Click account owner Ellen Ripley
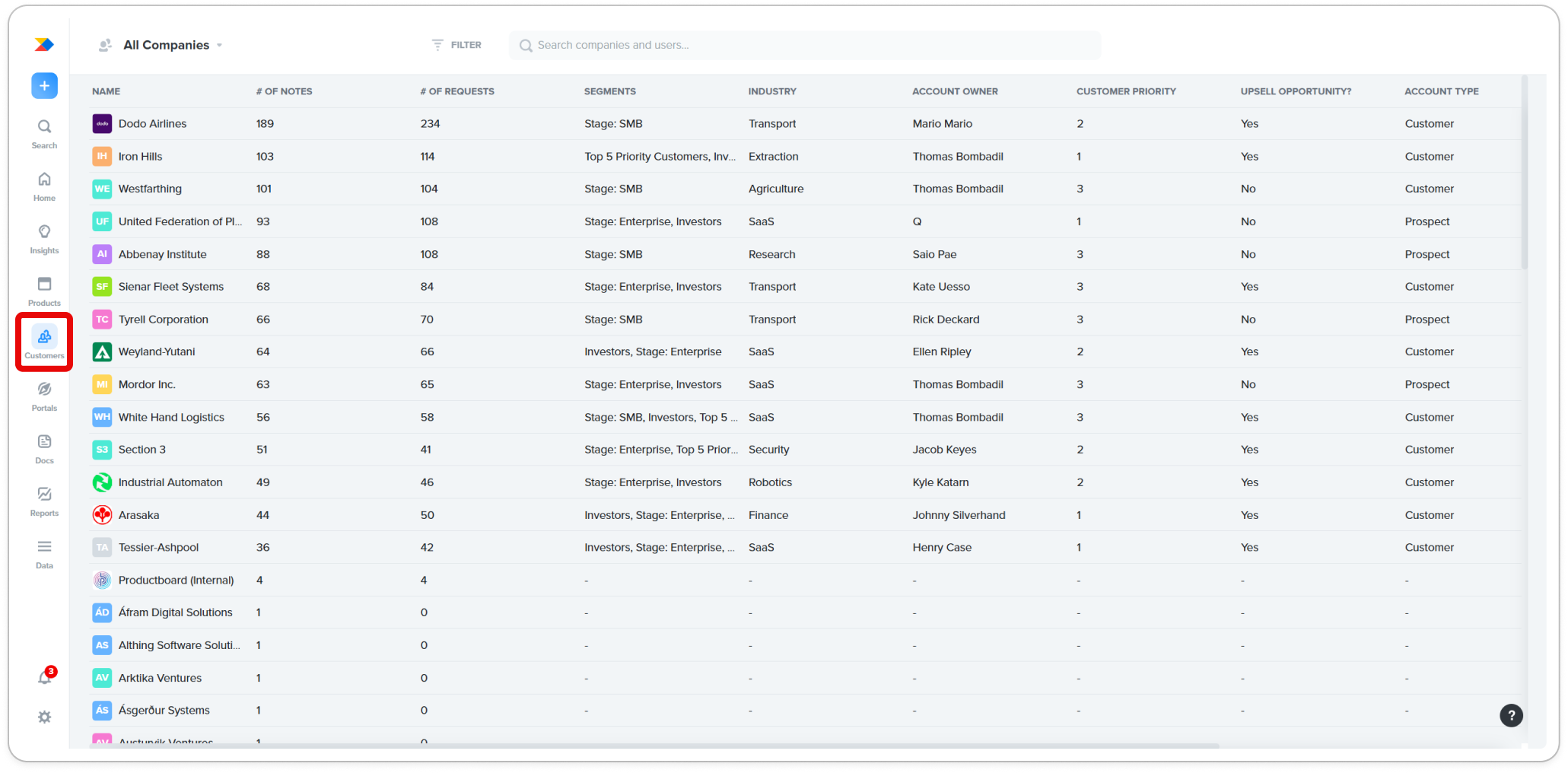 pyautogui.click(x=942, y=352)
